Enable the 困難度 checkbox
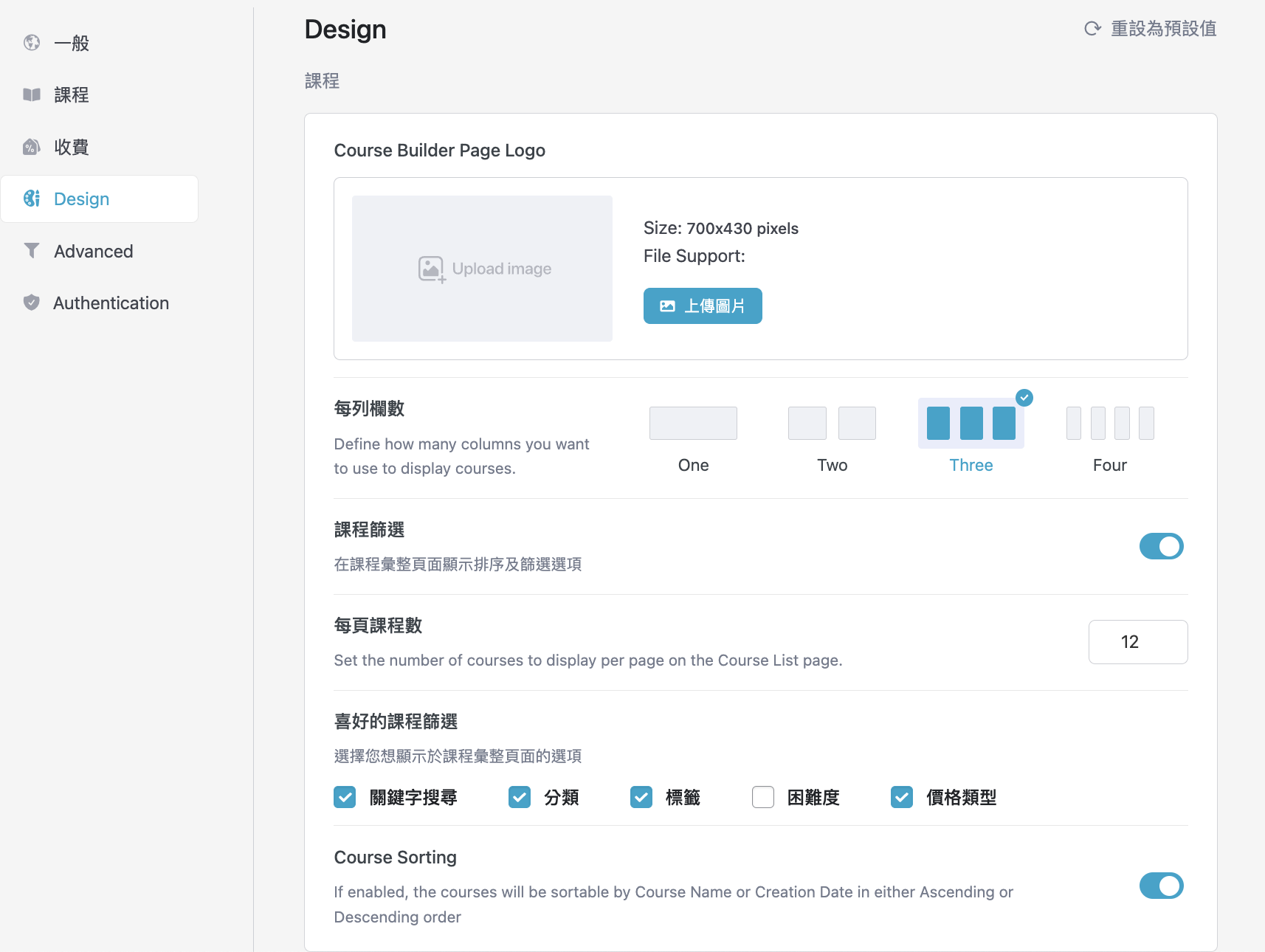Viewport: 1265px width, 952px height. coord(763,798)
